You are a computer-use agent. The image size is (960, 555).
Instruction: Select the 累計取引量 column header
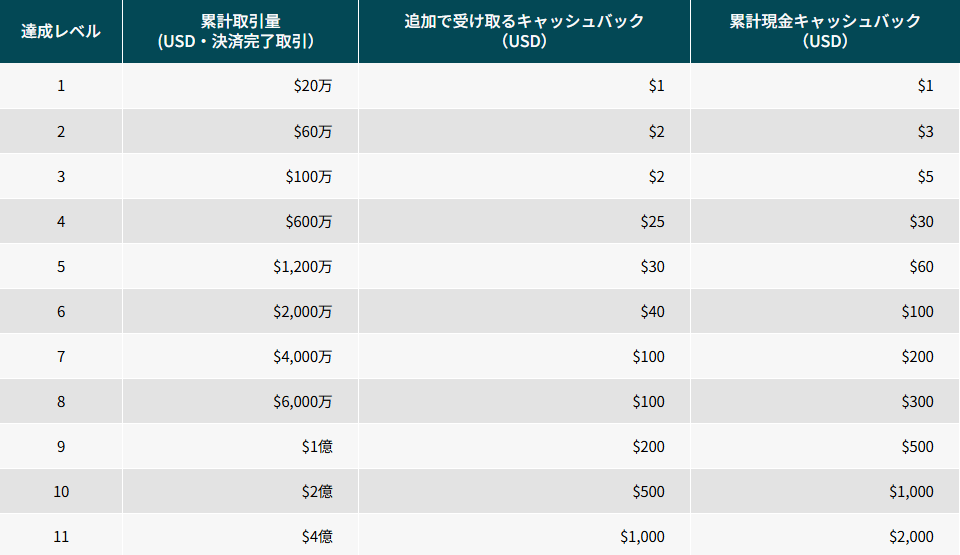(x=241, y=31)
